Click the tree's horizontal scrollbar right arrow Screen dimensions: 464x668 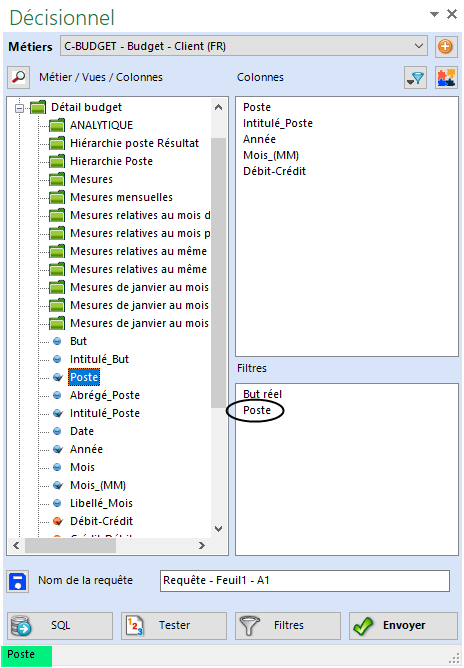202,545
